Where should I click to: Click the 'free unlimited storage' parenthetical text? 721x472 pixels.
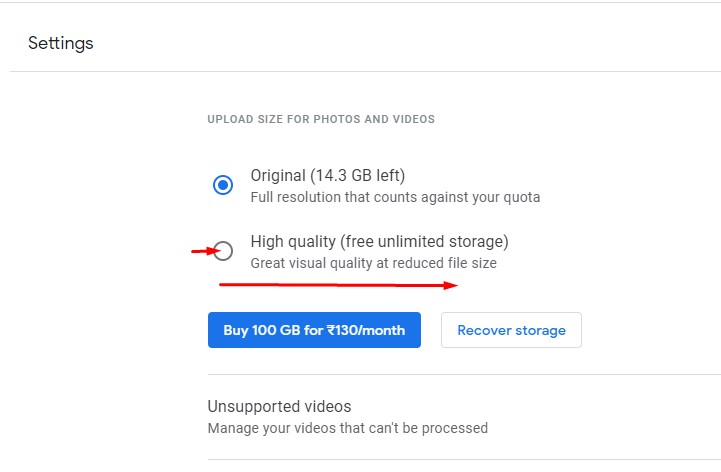pyautogui.click(x=424, y=242)
